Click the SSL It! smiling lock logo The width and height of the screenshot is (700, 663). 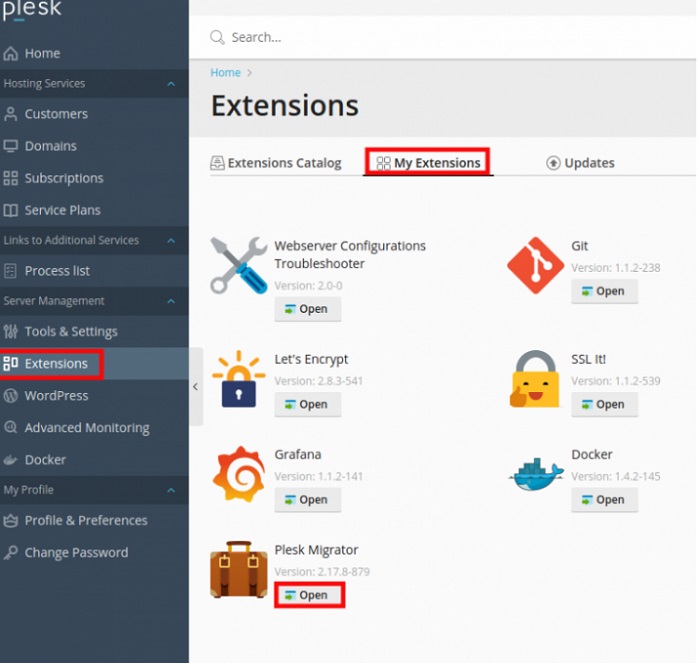[535, 379]
